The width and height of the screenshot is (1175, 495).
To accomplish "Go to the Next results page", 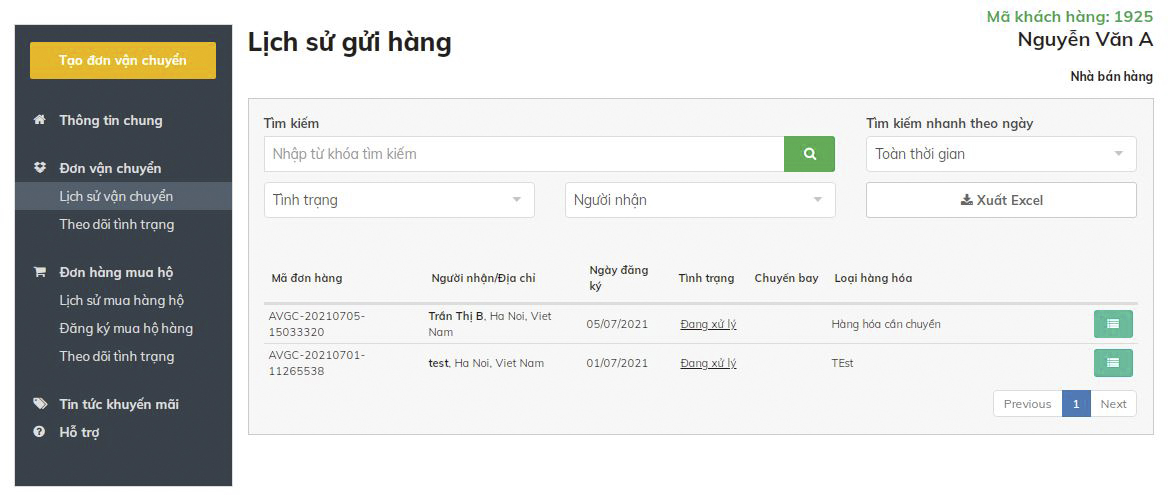I will 1113,404.
